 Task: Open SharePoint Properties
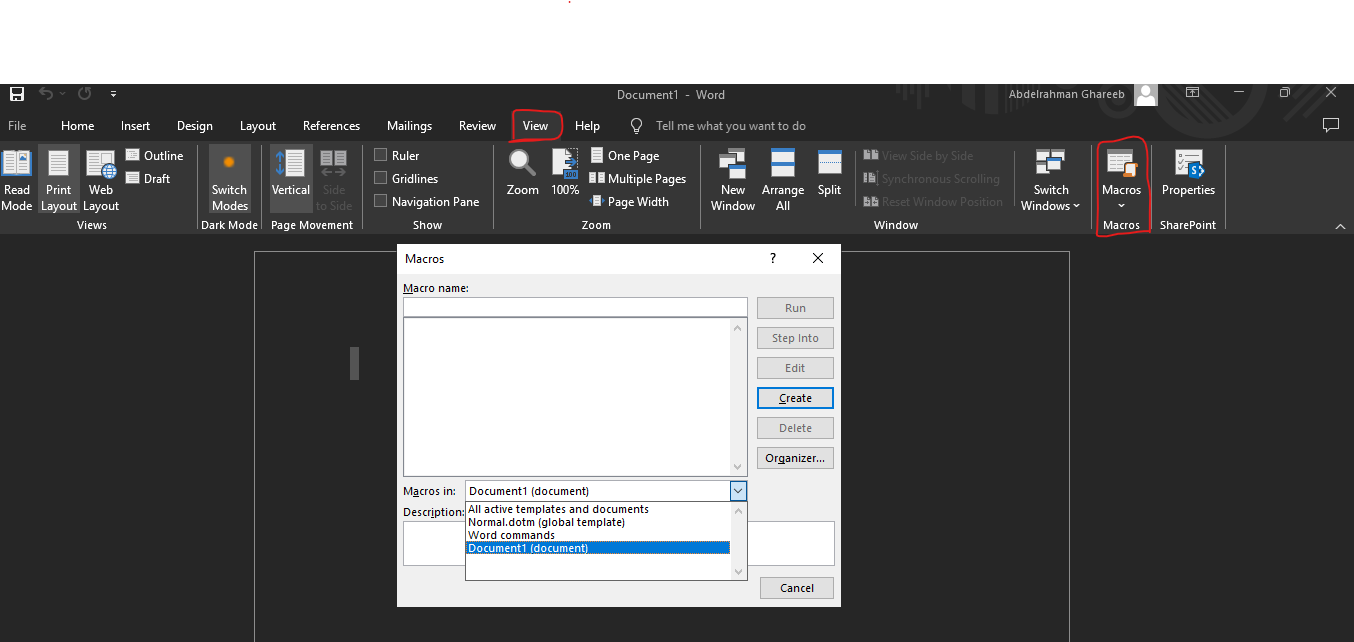[x=1188, y=164]
